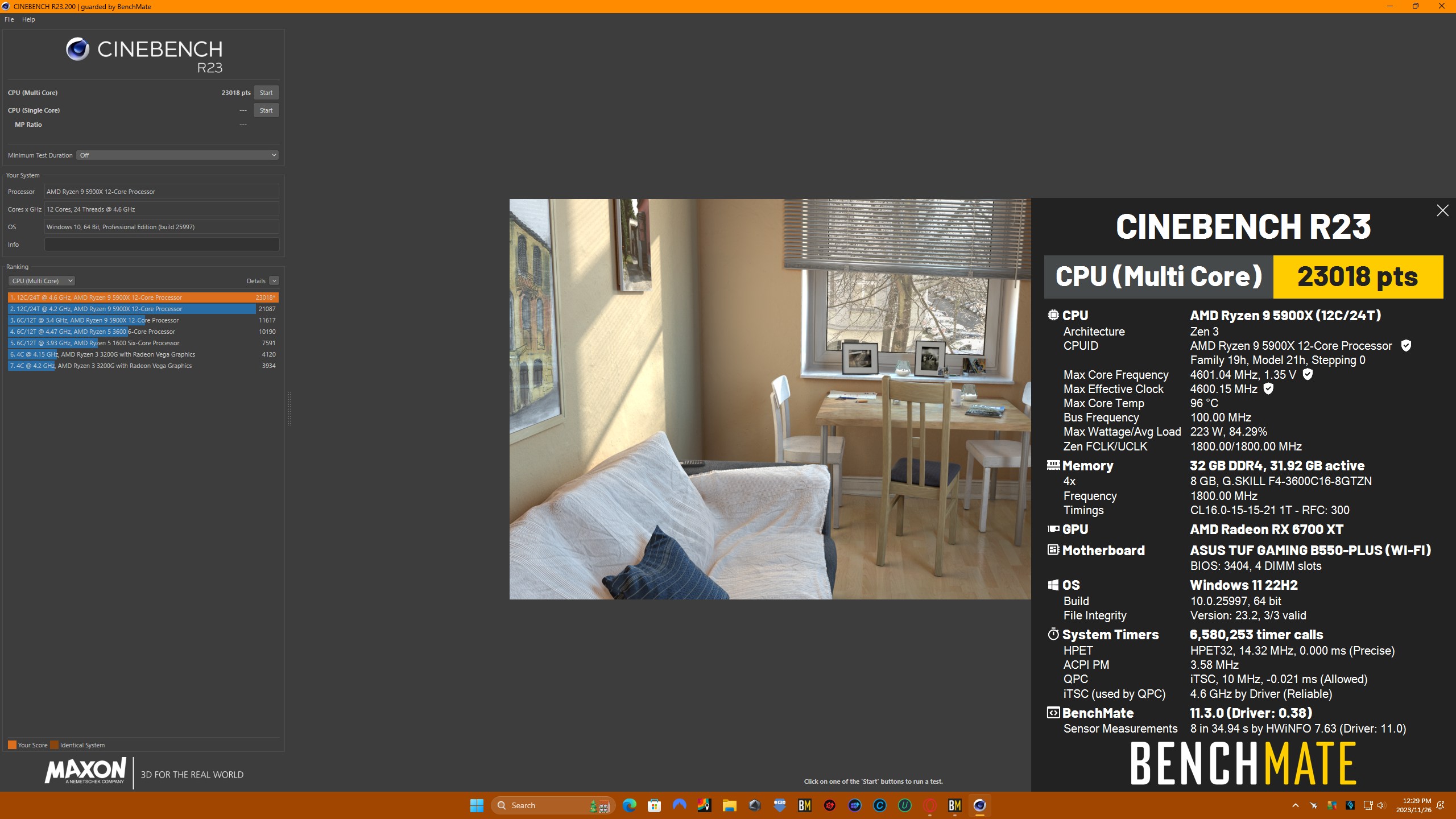Click the gray hexagon app taskbar icon
This screenshot has width=1456, height=819.
coord(754,805)
